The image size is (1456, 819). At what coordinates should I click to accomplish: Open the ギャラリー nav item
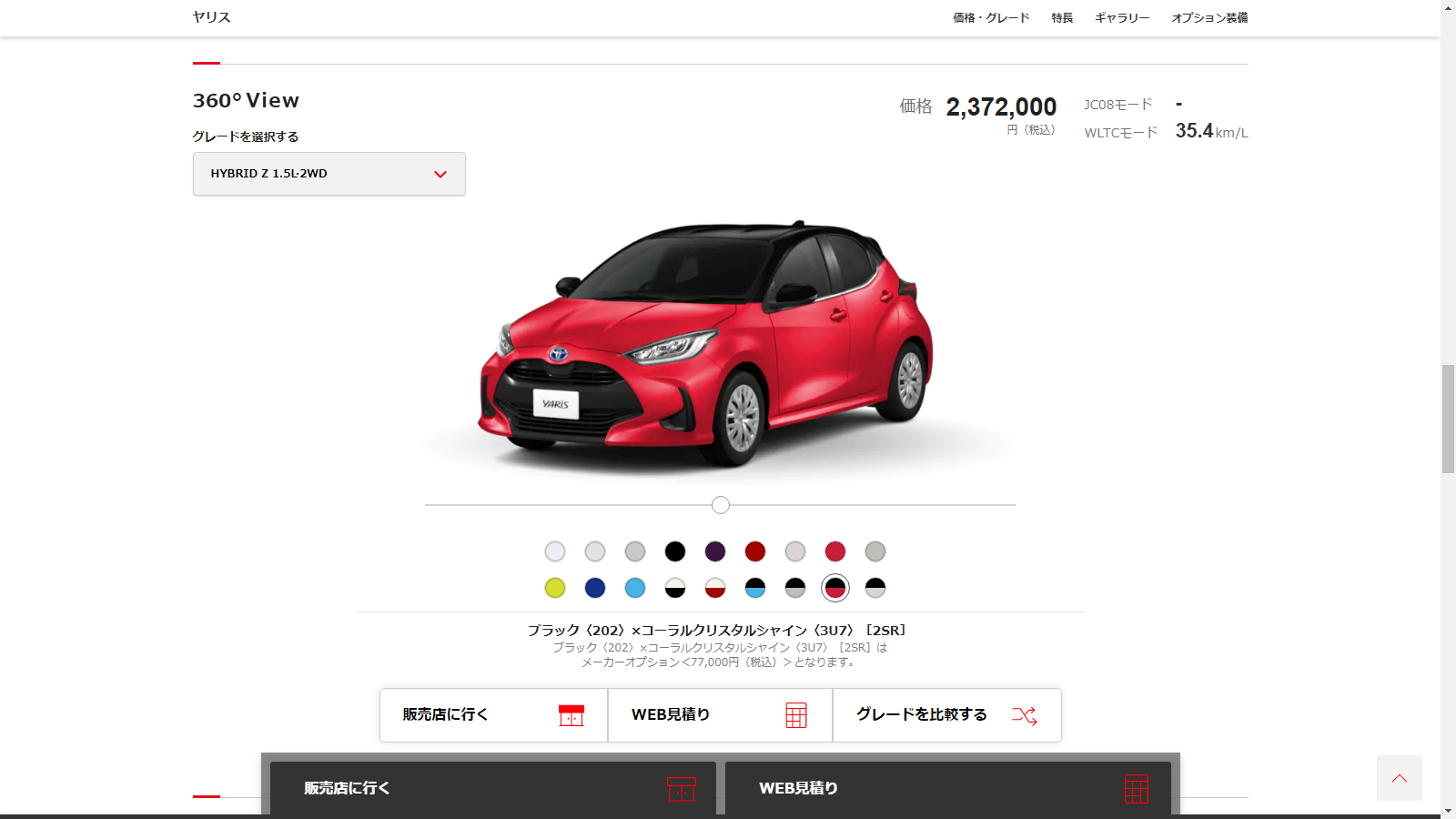[x=1122, y=17]
